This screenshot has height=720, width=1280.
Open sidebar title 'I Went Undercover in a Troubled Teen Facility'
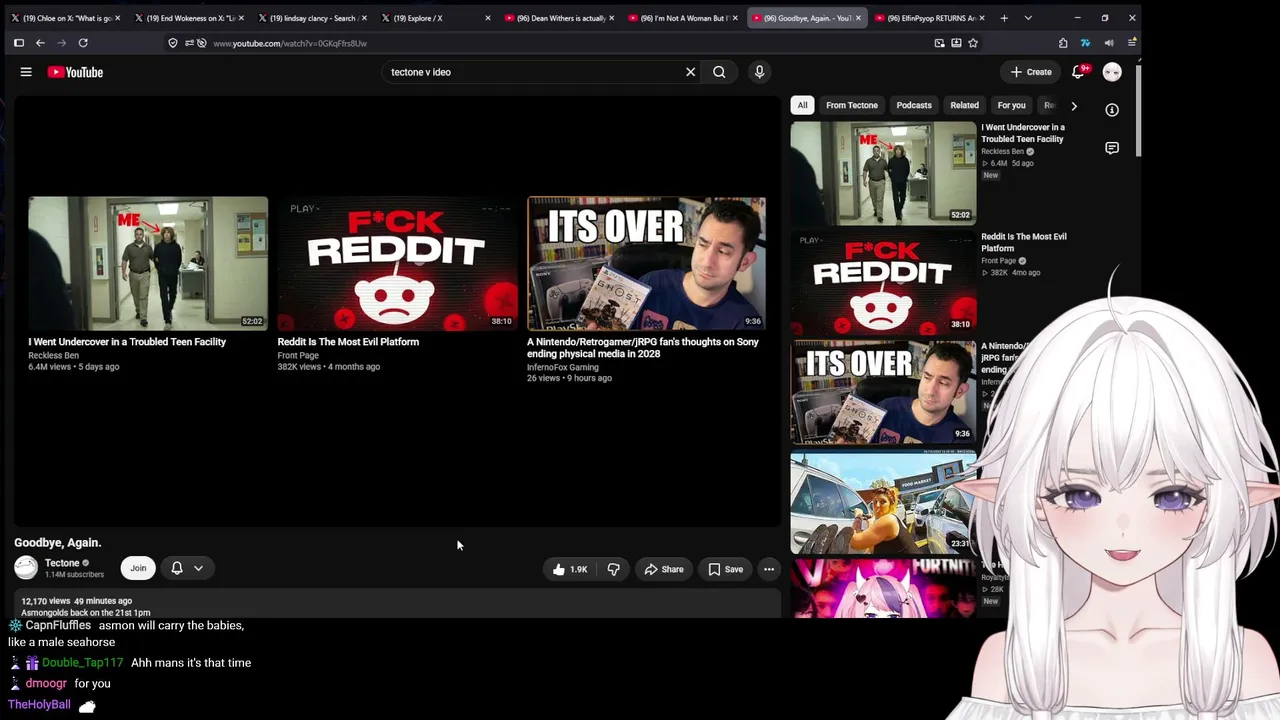[x=1023, y=133]
